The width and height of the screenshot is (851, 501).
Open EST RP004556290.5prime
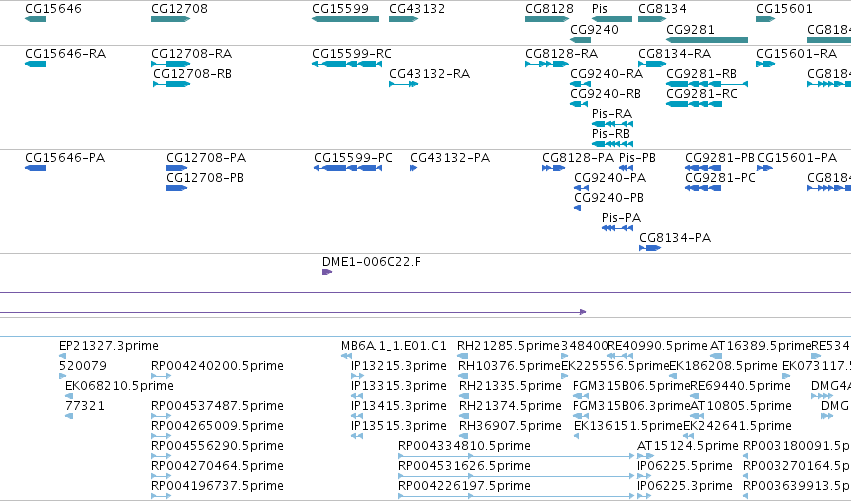(x=217, y=446)
